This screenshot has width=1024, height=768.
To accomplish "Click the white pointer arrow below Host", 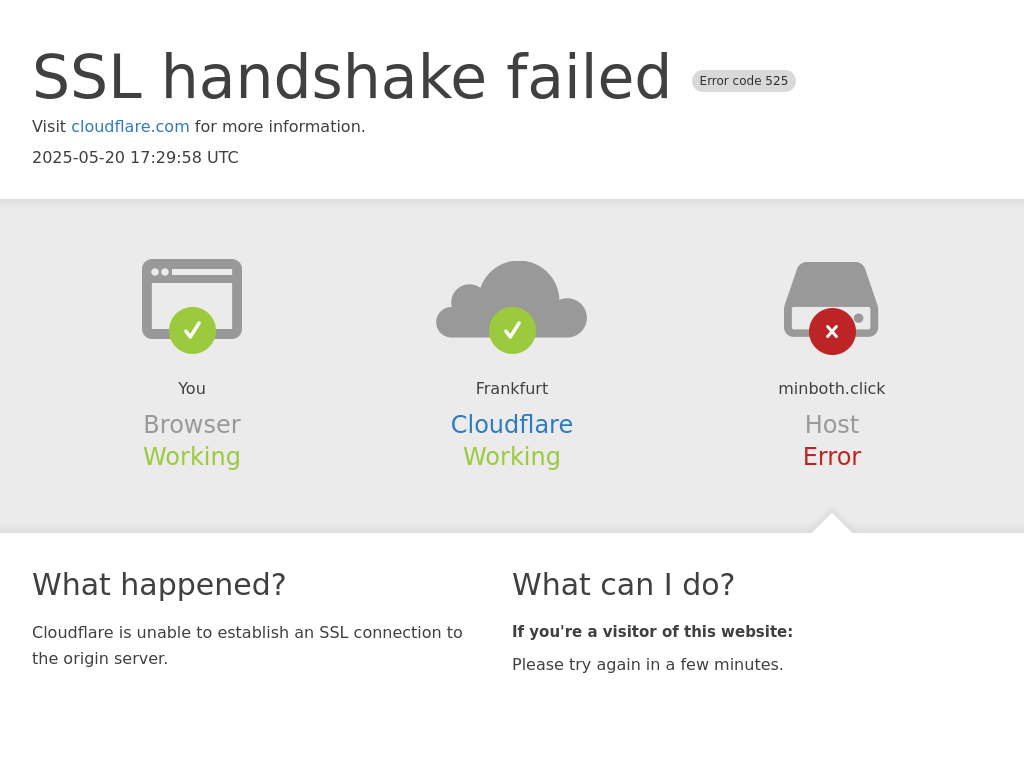I will coord(832,523).
